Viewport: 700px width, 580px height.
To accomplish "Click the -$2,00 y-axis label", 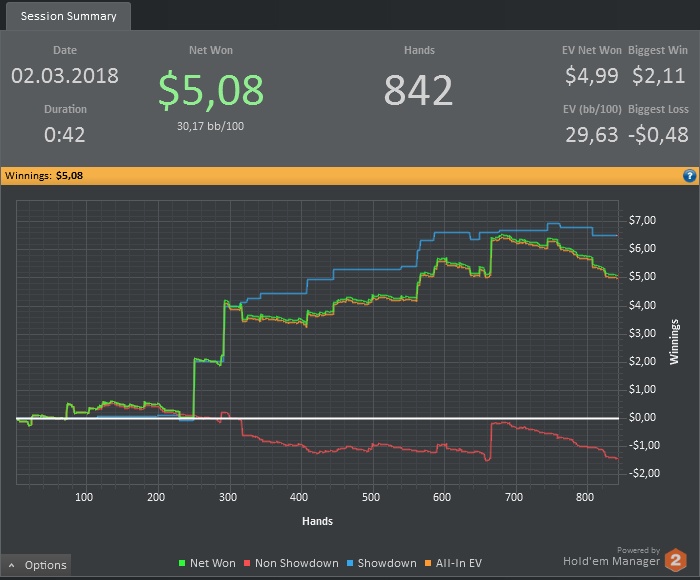I will [x=642, y=473].
